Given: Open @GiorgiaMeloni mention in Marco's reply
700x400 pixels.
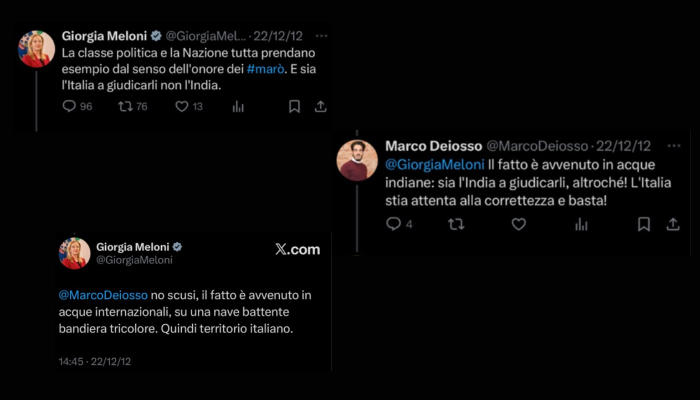Looking at the screenshot, I should [x=434, y=164].
